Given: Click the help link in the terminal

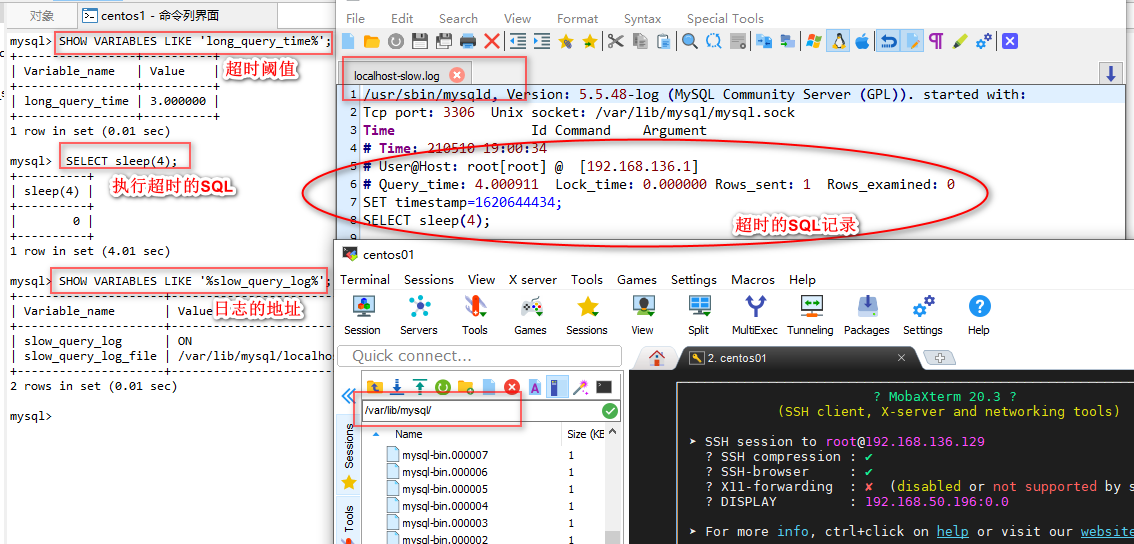Looking at the screenshot, I should tap(952, 532).
